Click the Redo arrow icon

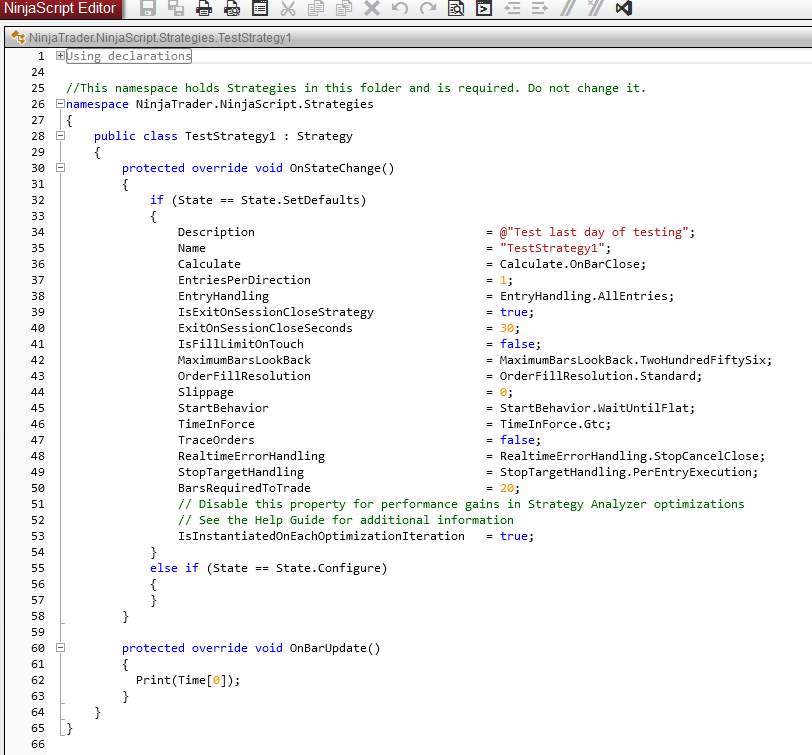click(x=428, y=9)
